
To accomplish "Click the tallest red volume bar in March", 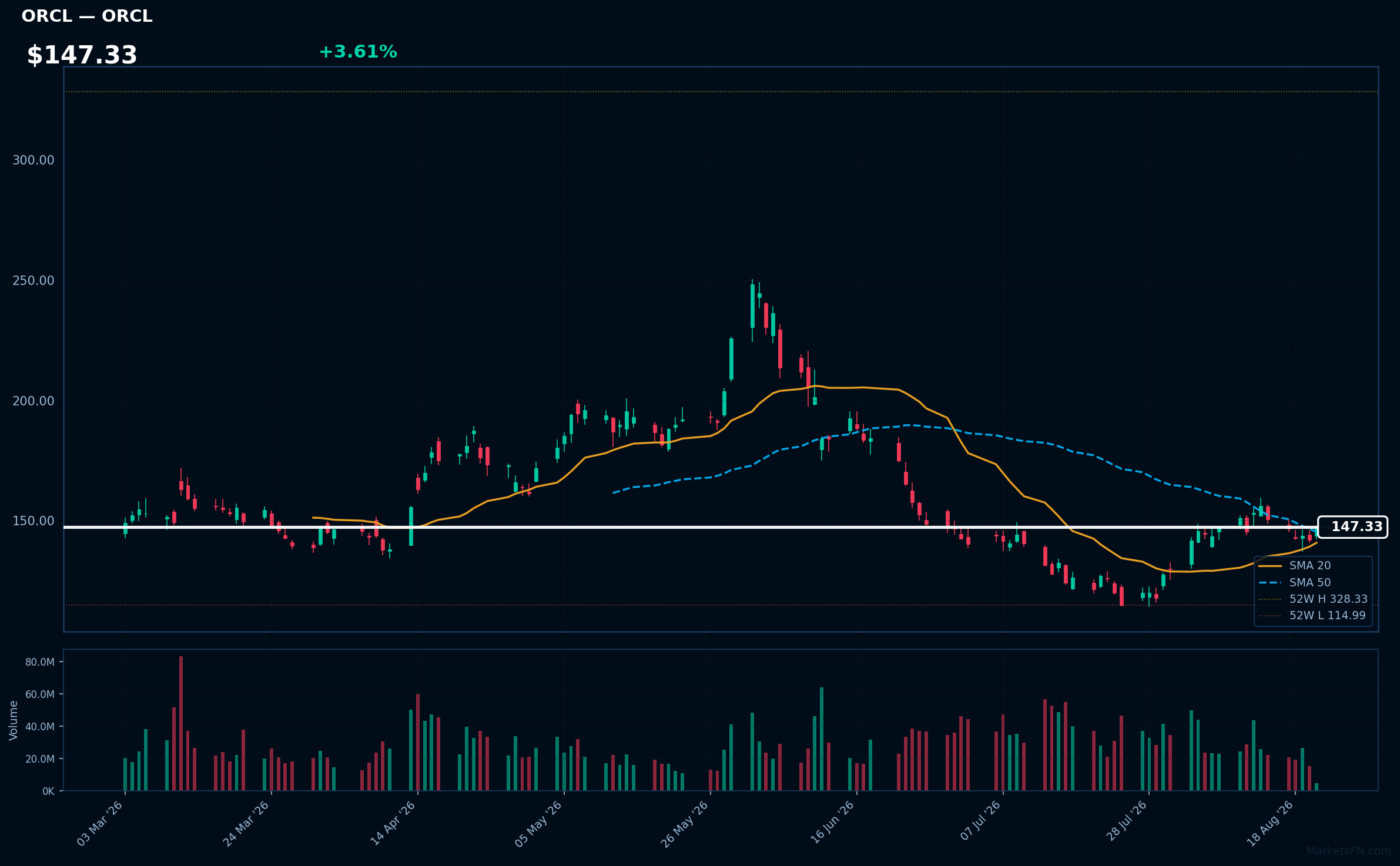I will (x=181, y=723).
